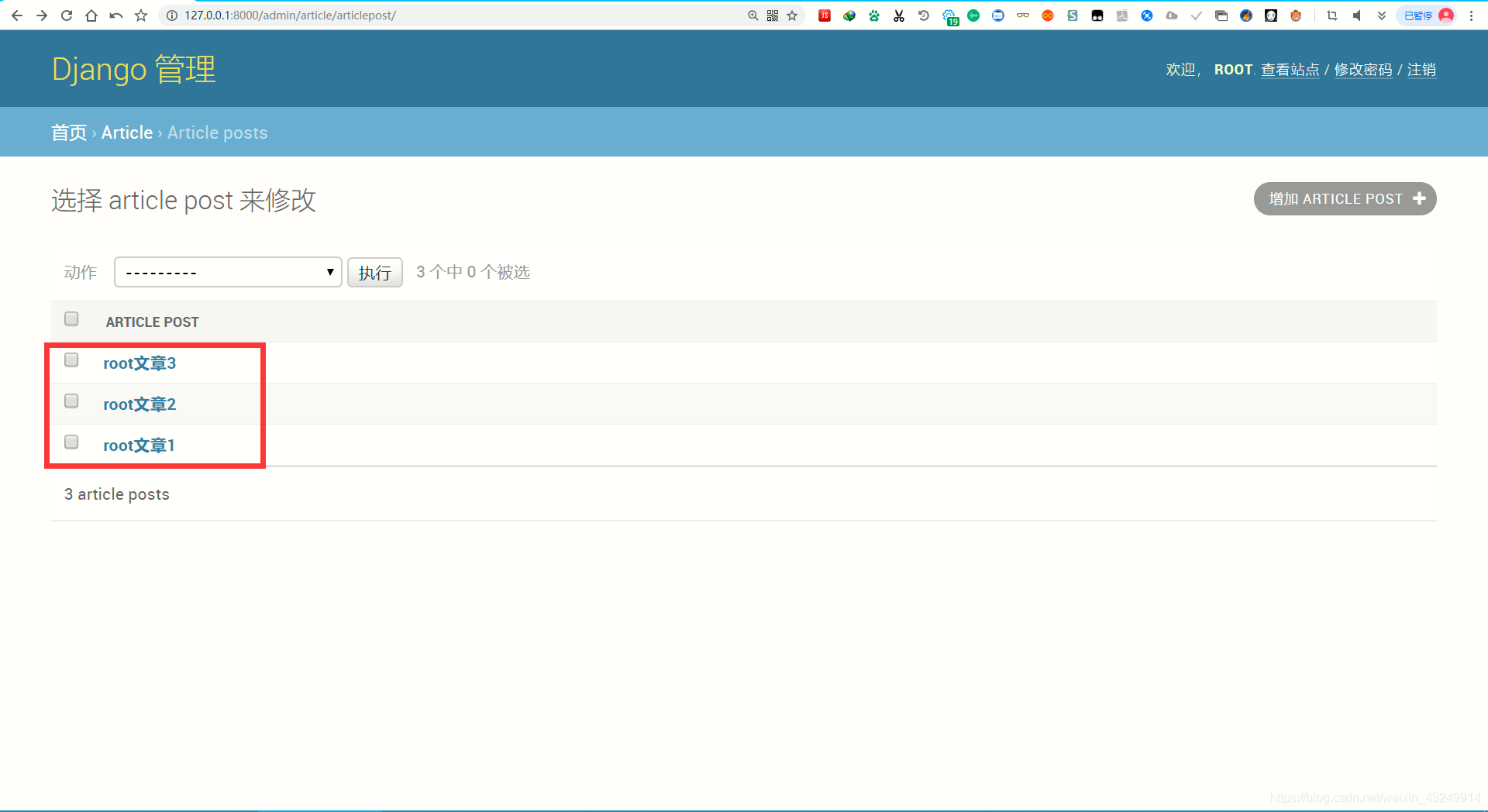Open the browser home page
This screenshot has height=812, width=1488.
[91, 15]
